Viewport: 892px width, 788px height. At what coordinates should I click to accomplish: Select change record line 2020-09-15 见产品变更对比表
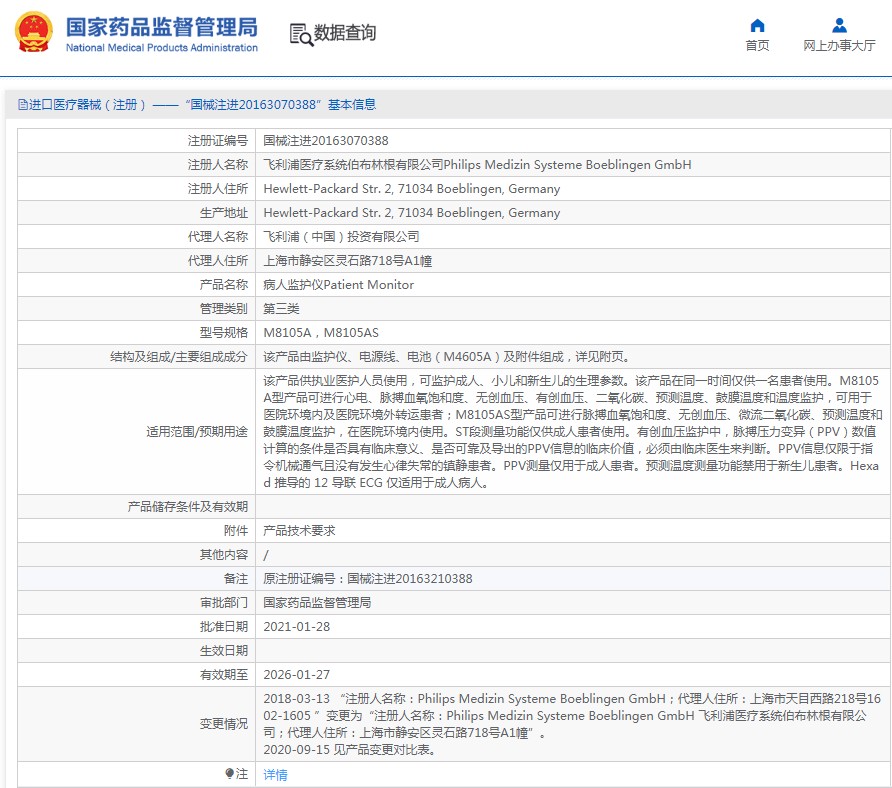[350, 750]
